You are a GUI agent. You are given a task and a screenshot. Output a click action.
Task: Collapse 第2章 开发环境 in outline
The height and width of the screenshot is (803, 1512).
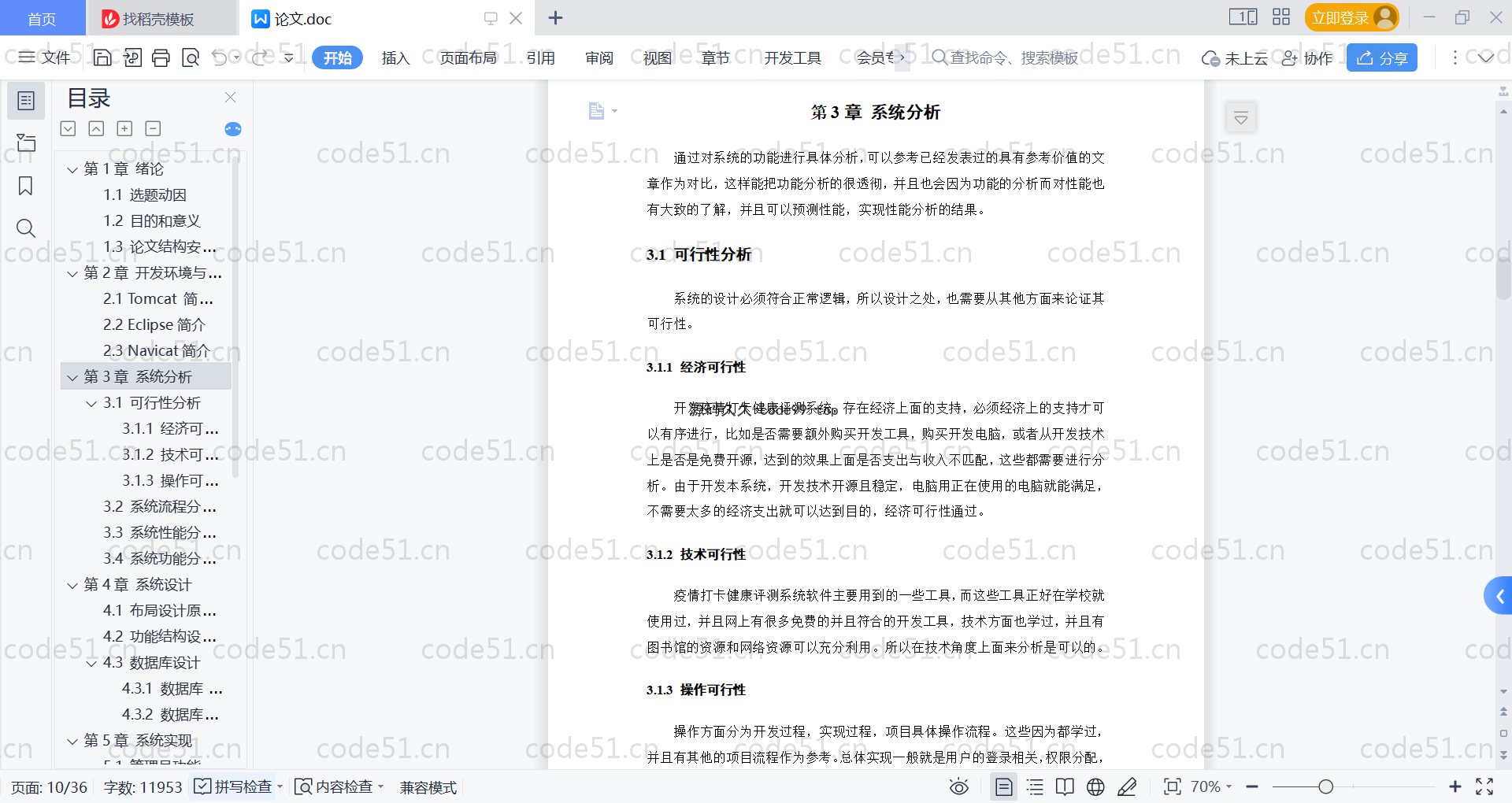72,273
